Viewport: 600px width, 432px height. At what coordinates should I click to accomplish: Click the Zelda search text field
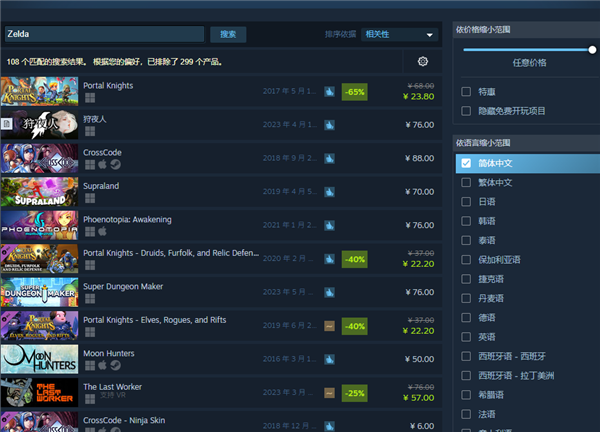coord(104,34)
